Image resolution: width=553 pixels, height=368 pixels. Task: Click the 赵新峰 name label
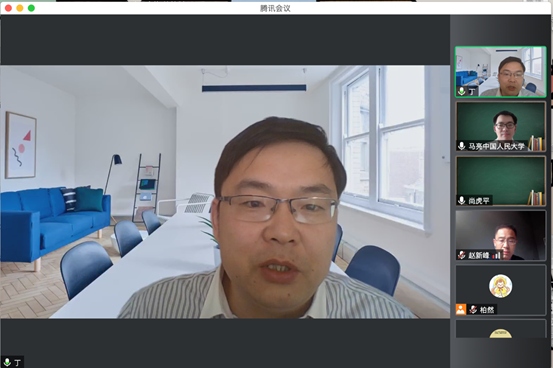pos(479,255)
